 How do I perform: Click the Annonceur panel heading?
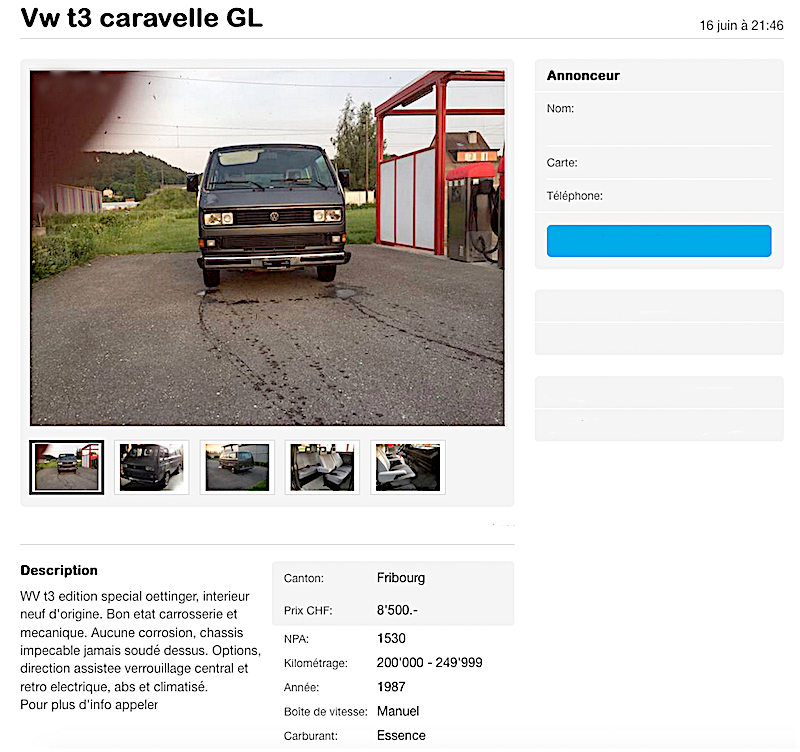click(x=583, y=76)
